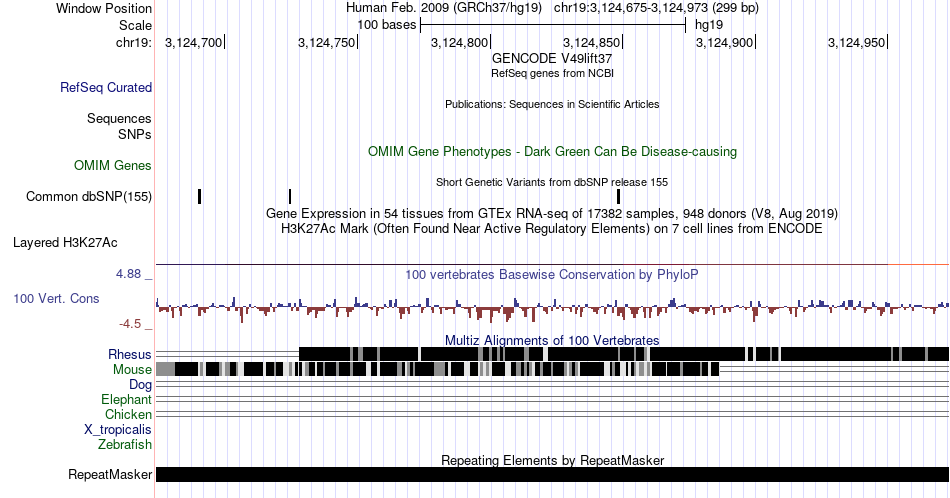Viewport: 950px width, 498px height.
Task: Click the 3,124,900 ruler position
Action: [725, 42]
